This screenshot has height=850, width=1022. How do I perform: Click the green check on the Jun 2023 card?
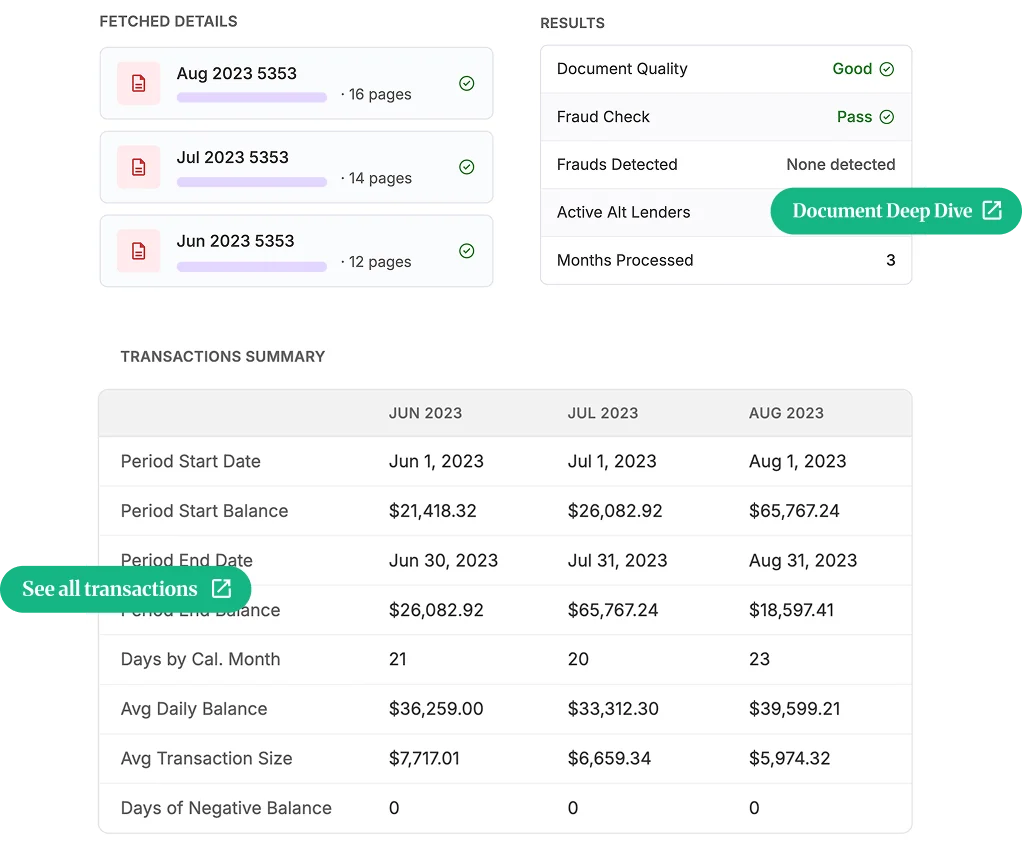click(x=466, y=251)
